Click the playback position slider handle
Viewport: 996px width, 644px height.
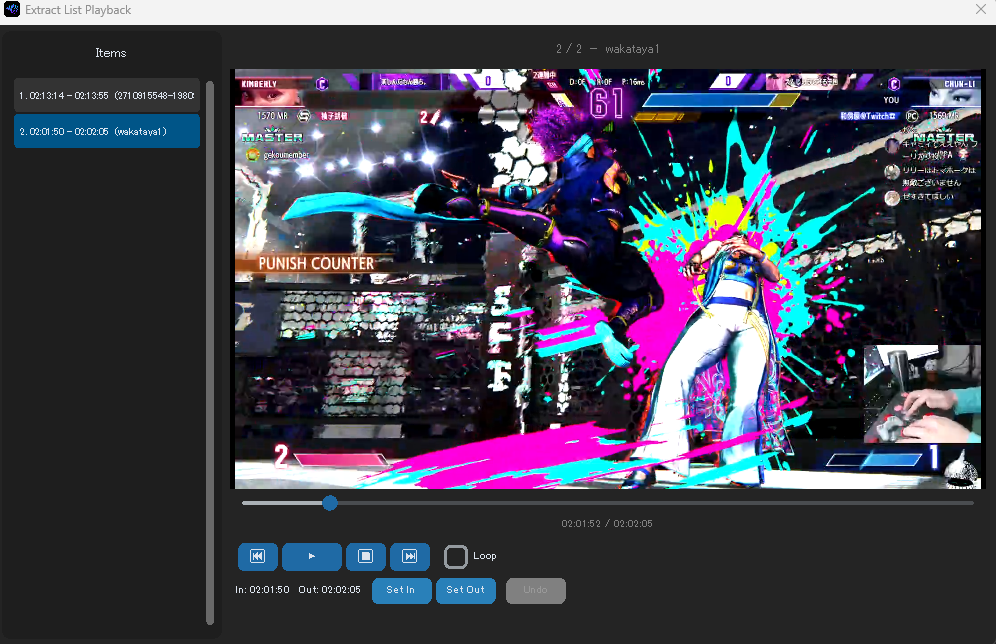pos(330,503)
